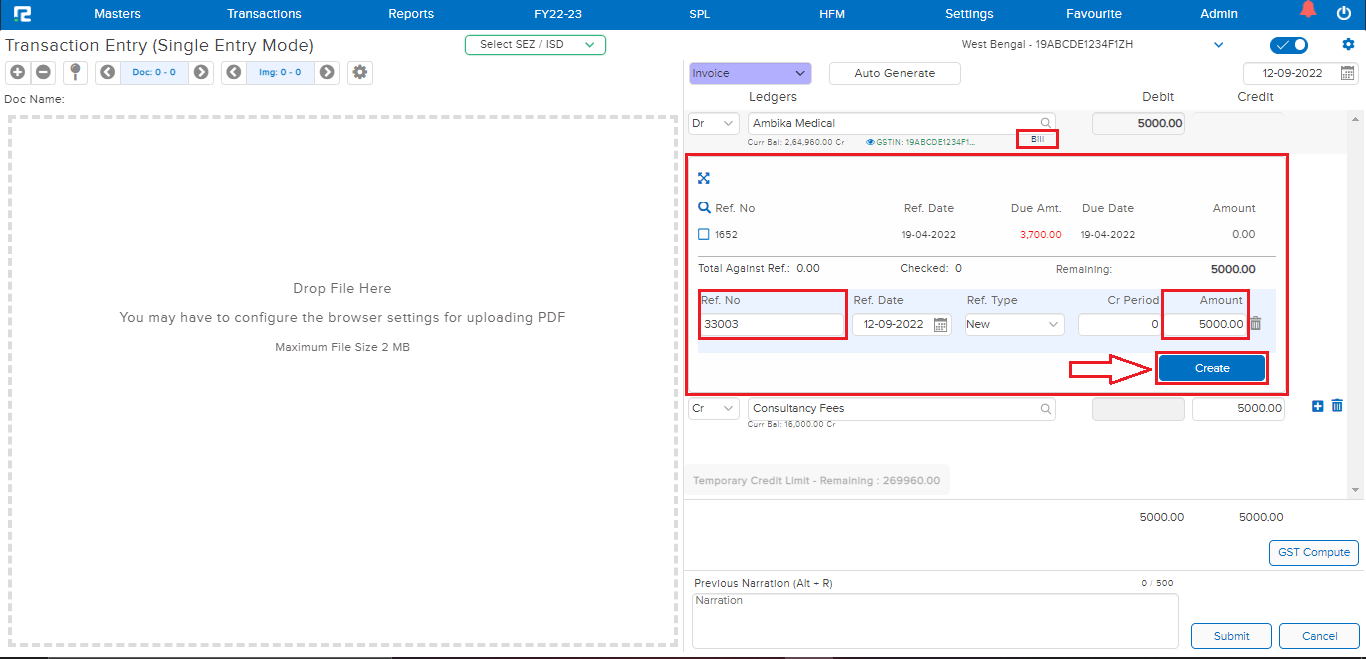
Task: Open the Transactions menu
Action: click(264, 14)
